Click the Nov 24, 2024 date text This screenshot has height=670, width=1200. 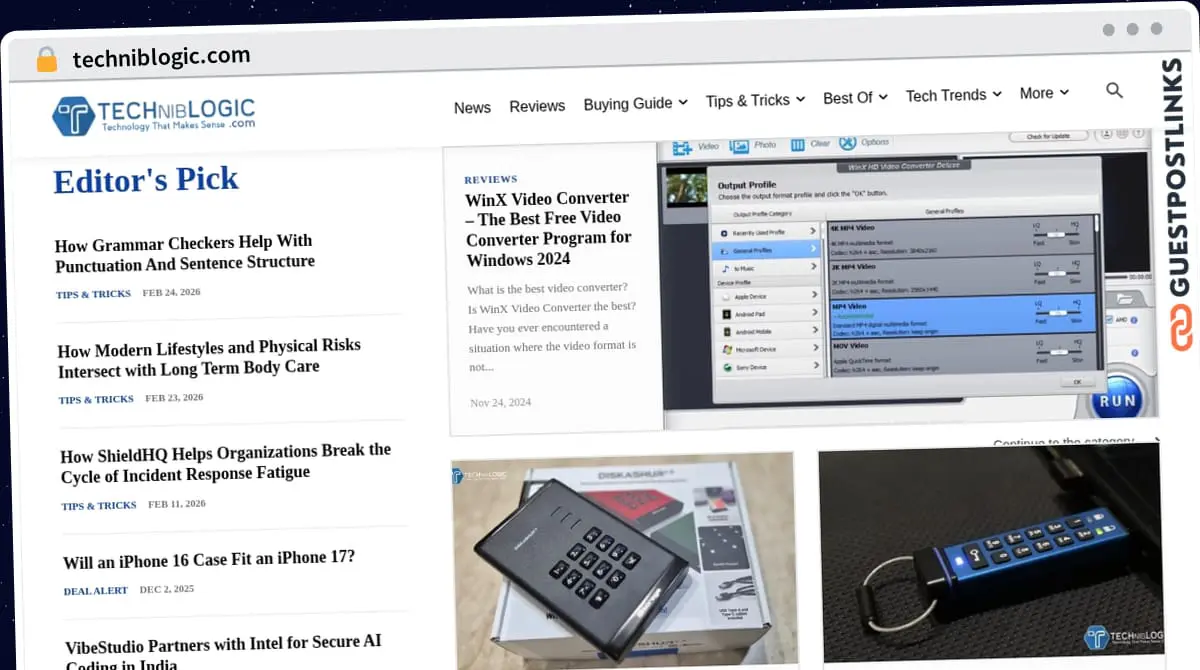(x=500, y=402)
